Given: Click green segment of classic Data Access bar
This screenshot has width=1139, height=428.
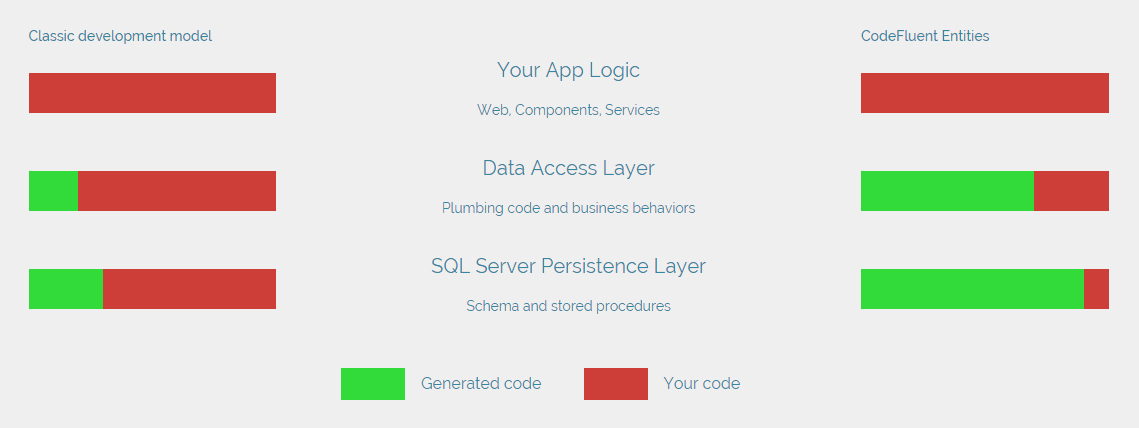Looking at the screenshot, I should [x=53, y=191].
